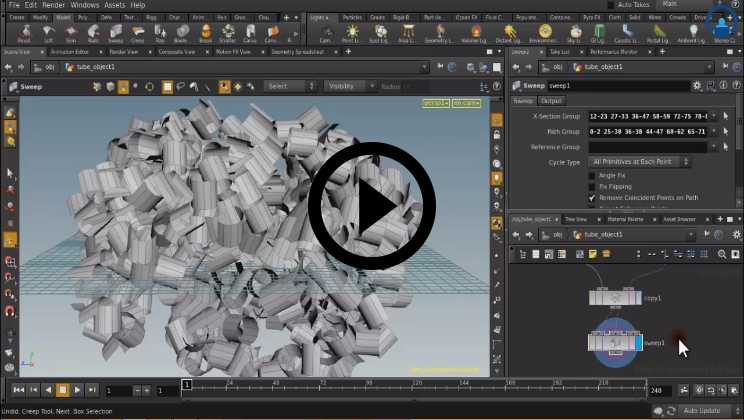Select the sweep1 node in network

tap(615, 342)
